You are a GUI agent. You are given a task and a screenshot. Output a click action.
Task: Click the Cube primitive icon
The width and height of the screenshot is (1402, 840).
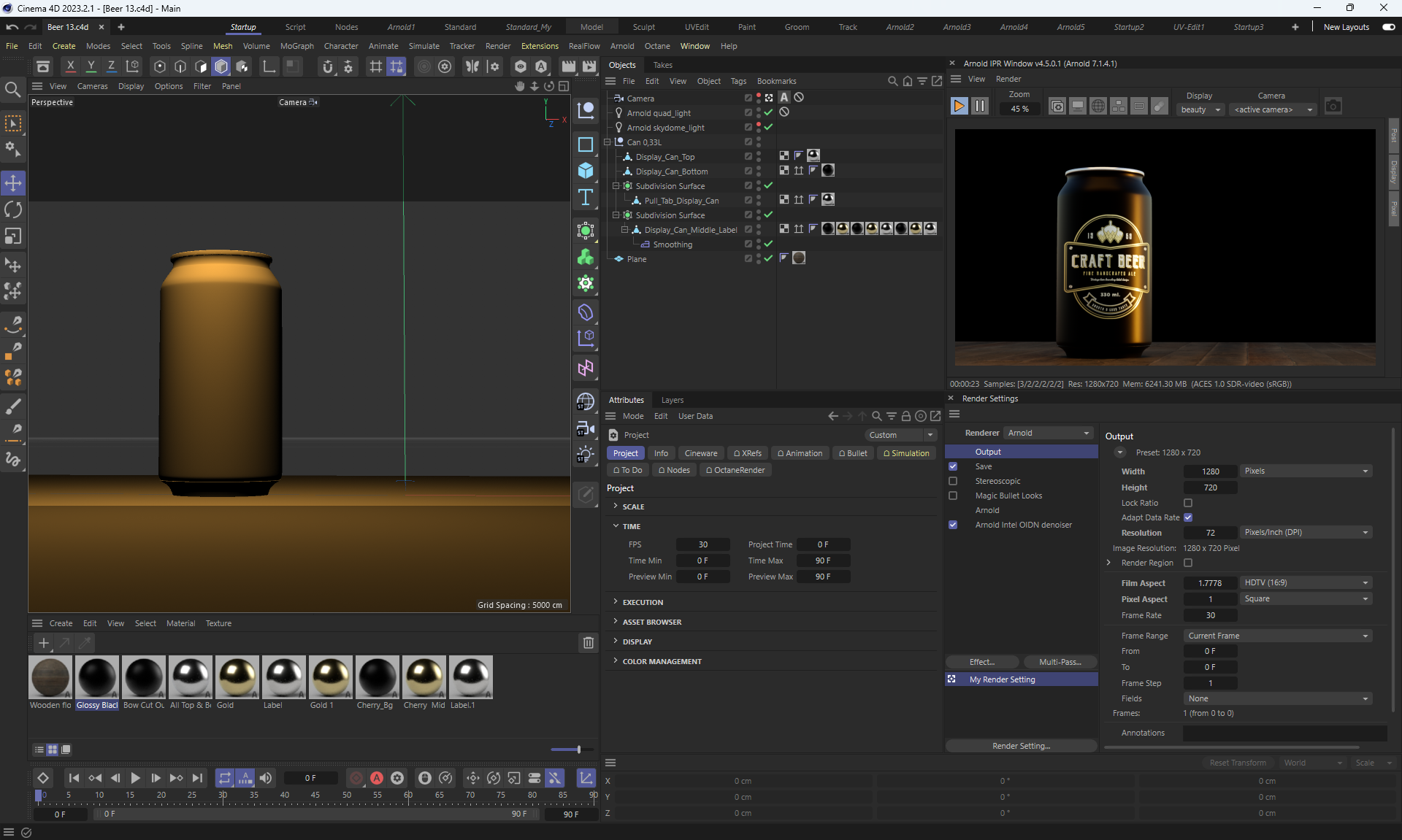[x=586, y=171]
